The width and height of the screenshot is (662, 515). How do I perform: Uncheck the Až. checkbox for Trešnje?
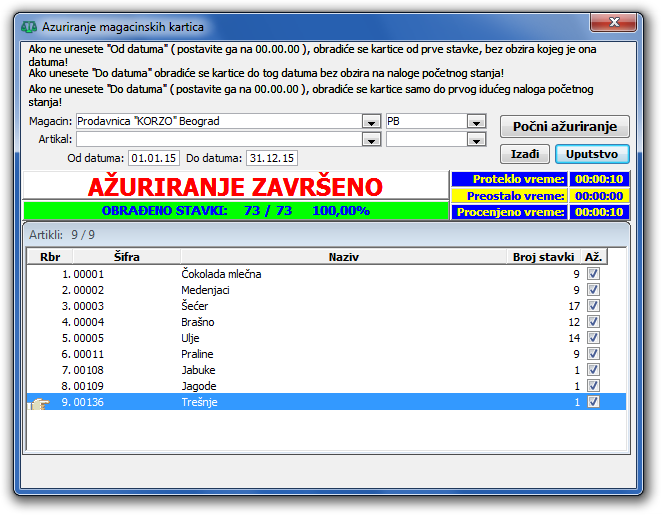(x=593, y=402)
